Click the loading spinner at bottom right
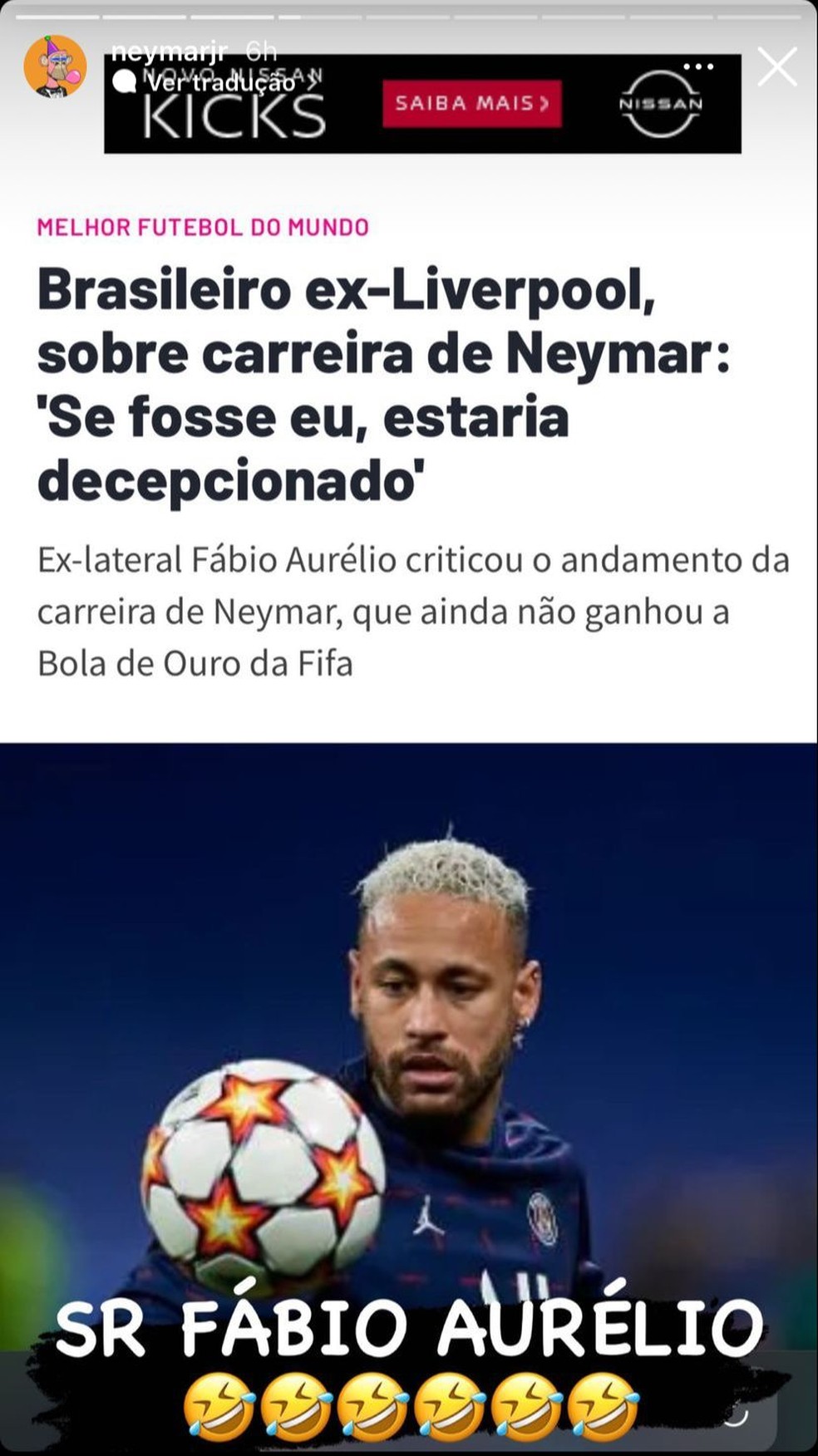The height and width of the screenshot is (1456, 818). (x=737, y=1414)
